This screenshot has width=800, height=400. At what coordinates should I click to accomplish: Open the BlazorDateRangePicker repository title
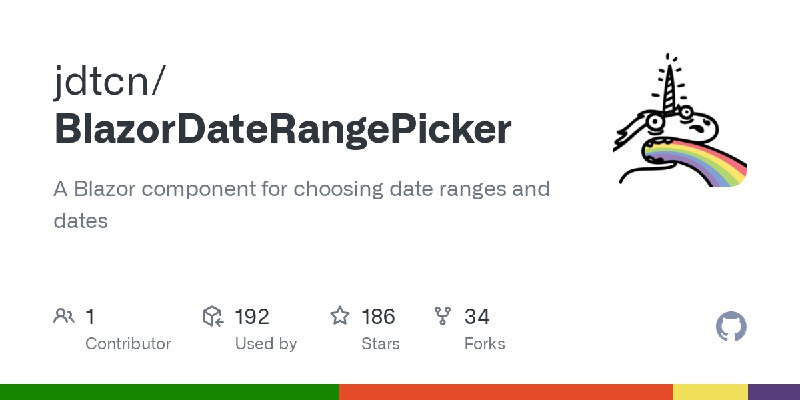[283, 129]
